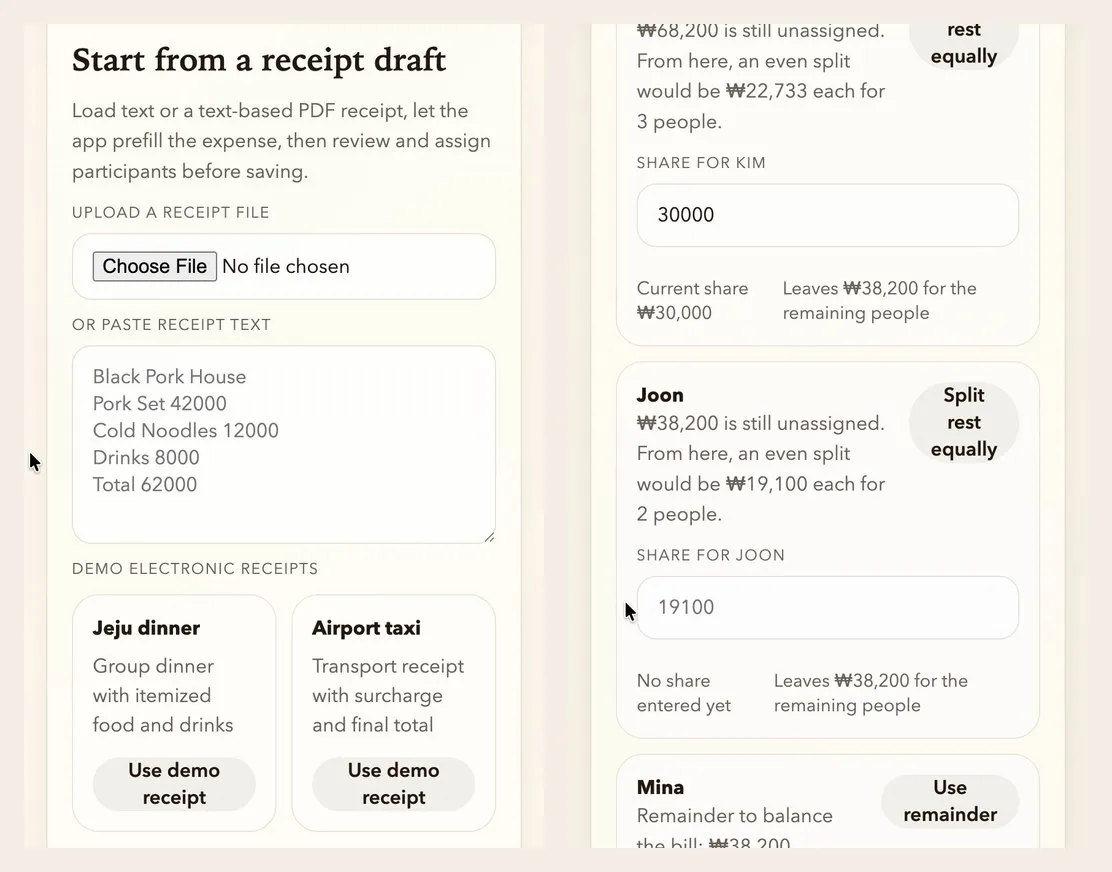This screenshot has width=1112, height=872.
Task: Edit the Share for Kim field showing 30000
Action: point(828,216)
